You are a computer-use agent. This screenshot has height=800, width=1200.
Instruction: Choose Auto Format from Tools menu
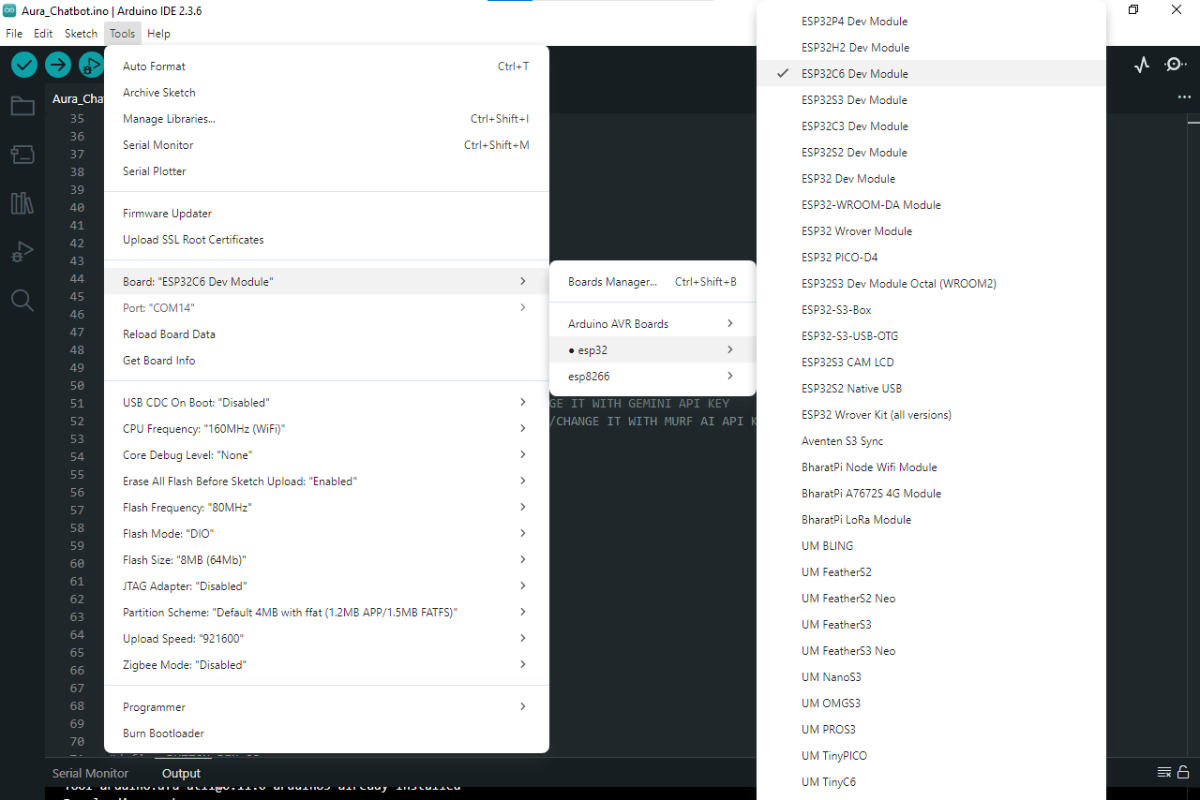point(154,67)
